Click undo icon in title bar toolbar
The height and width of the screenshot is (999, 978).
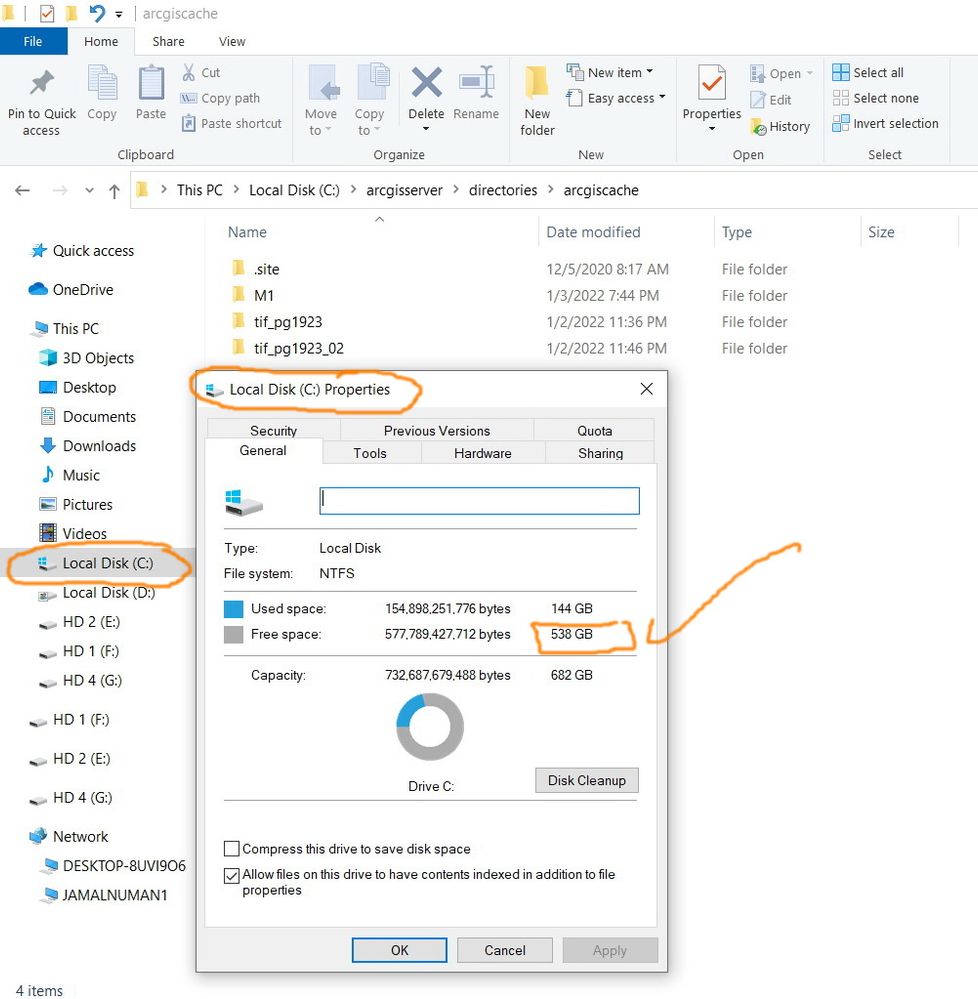[x=97, y=13]
